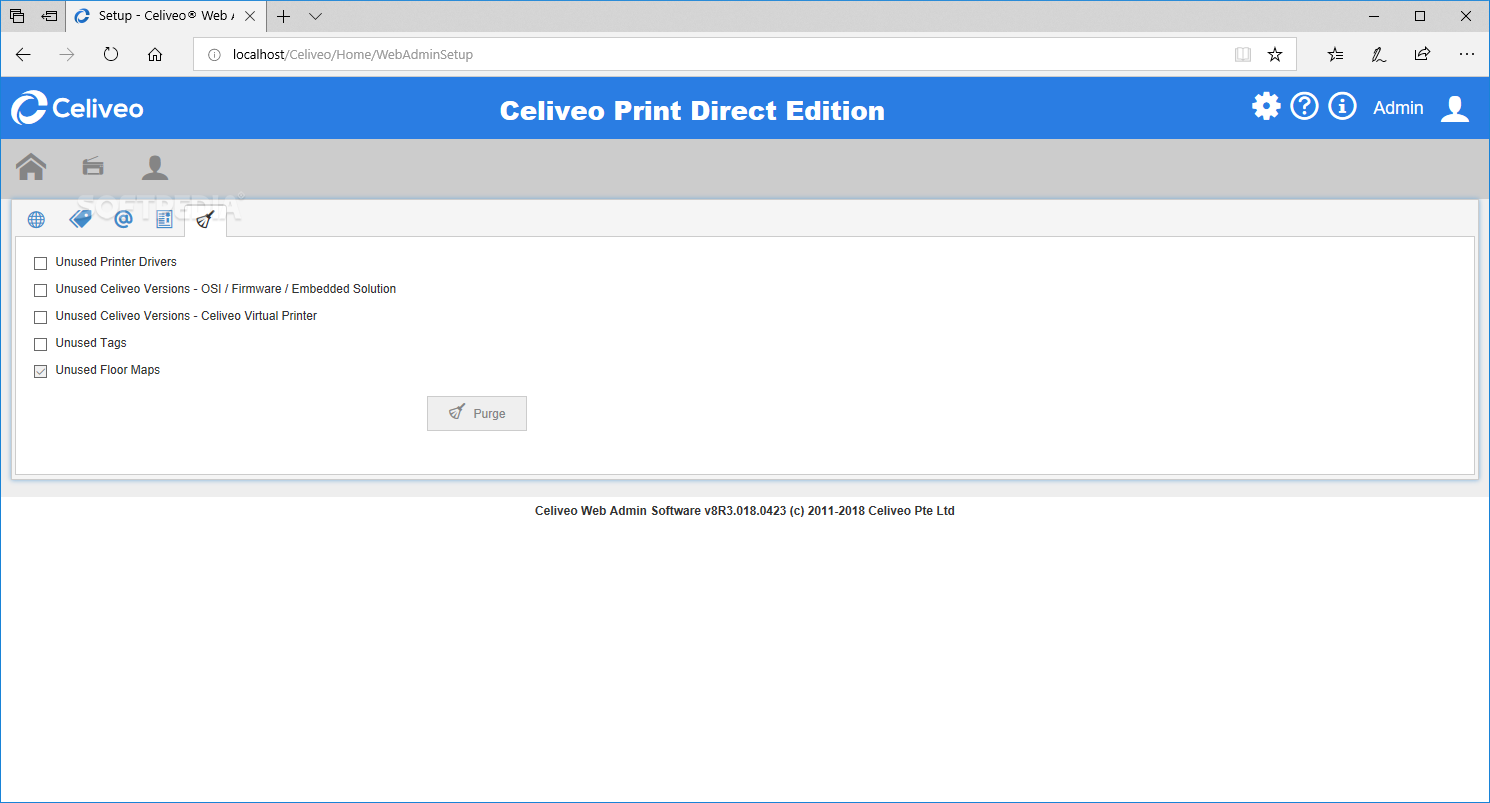
Task: Open a new tab with plus button
Action: pyautogui.click(x=284, y=16)
